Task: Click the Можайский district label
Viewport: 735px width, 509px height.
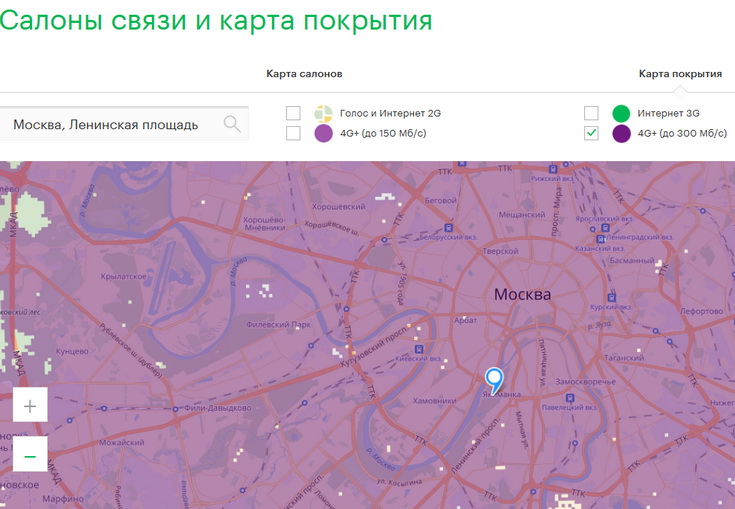Action: click(x=121, y=442)
